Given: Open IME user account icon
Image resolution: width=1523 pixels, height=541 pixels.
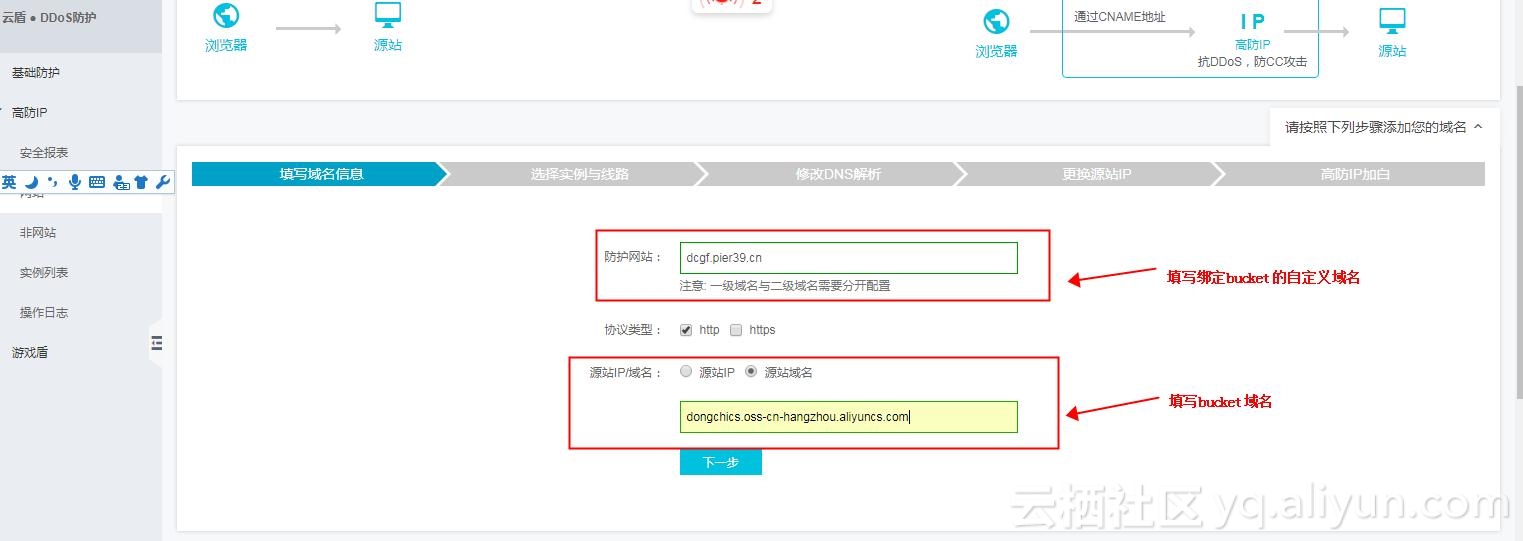Looking at the screenshot, I should [121, 182].
